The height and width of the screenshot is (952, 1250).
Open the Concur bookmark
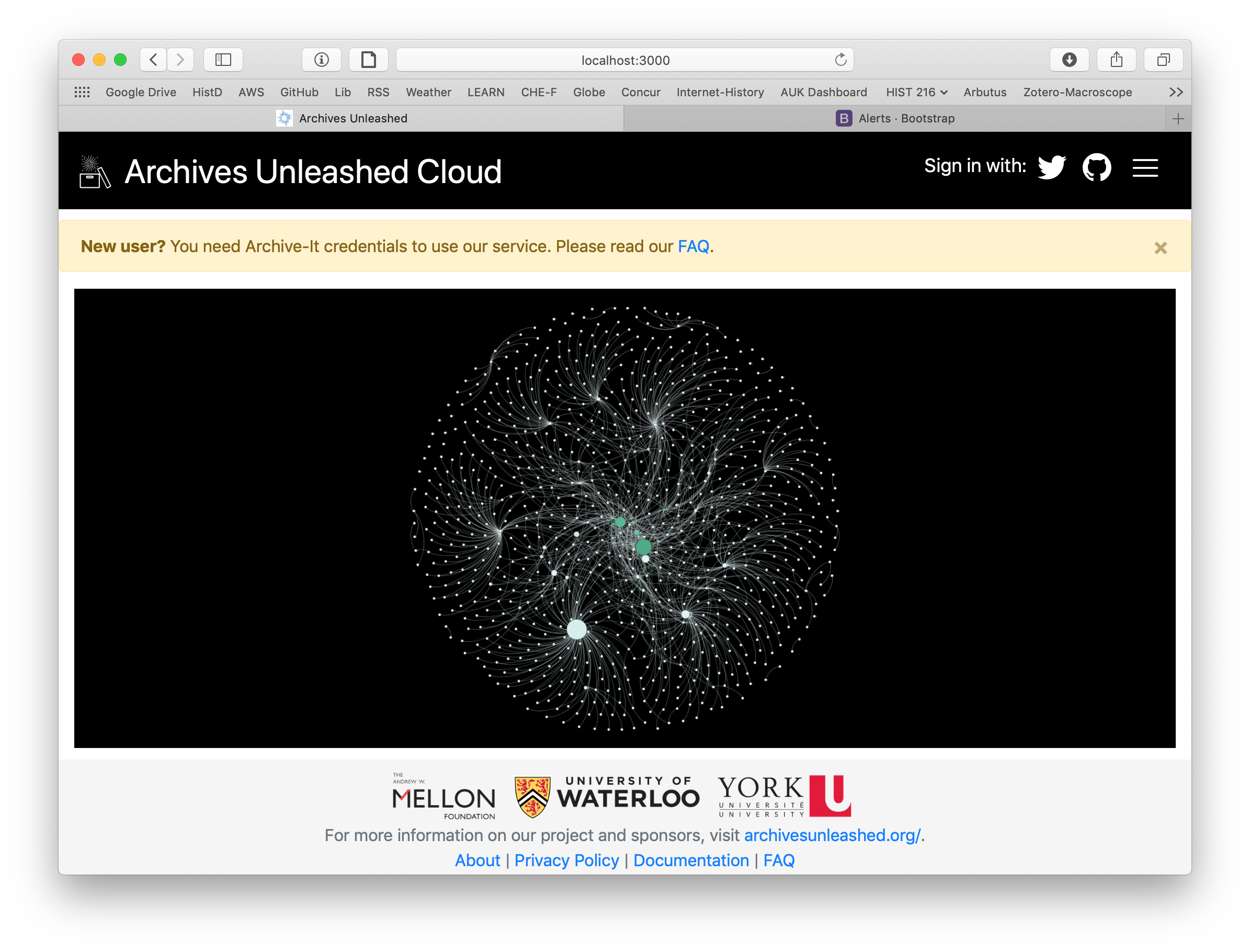[640, 92]
